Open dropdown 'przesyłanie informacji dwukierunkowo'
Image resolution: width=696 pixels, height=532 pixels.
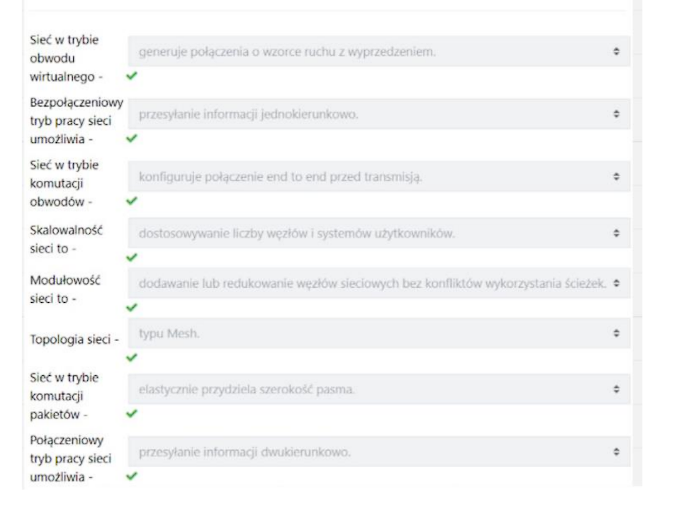coord(379,451)
